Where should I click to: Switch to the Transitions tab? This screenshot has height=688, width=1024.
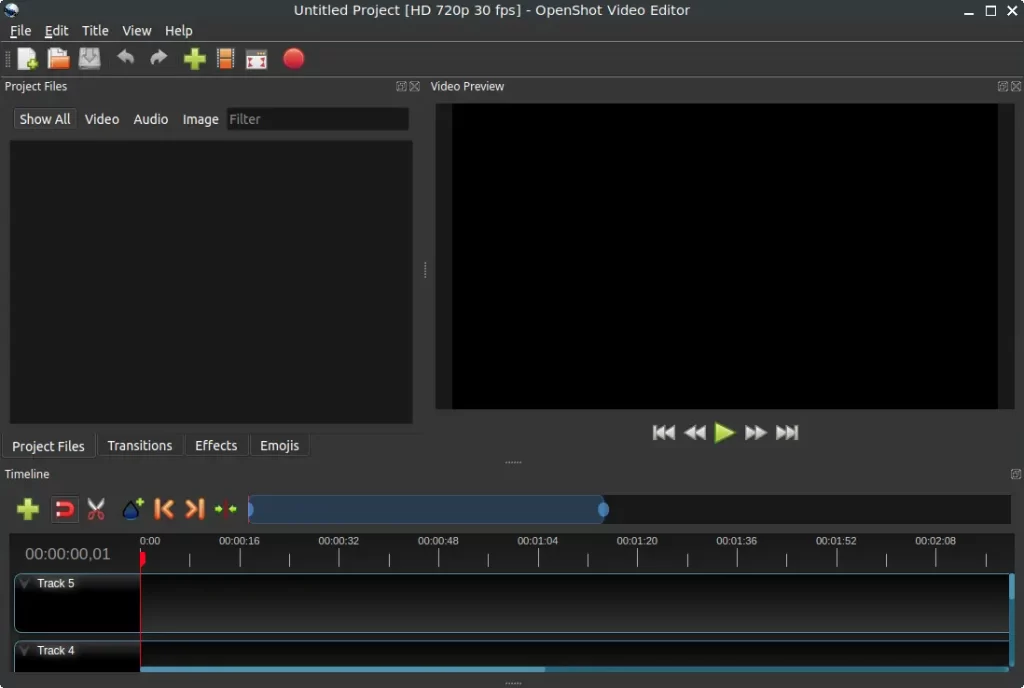coord(140,445)
